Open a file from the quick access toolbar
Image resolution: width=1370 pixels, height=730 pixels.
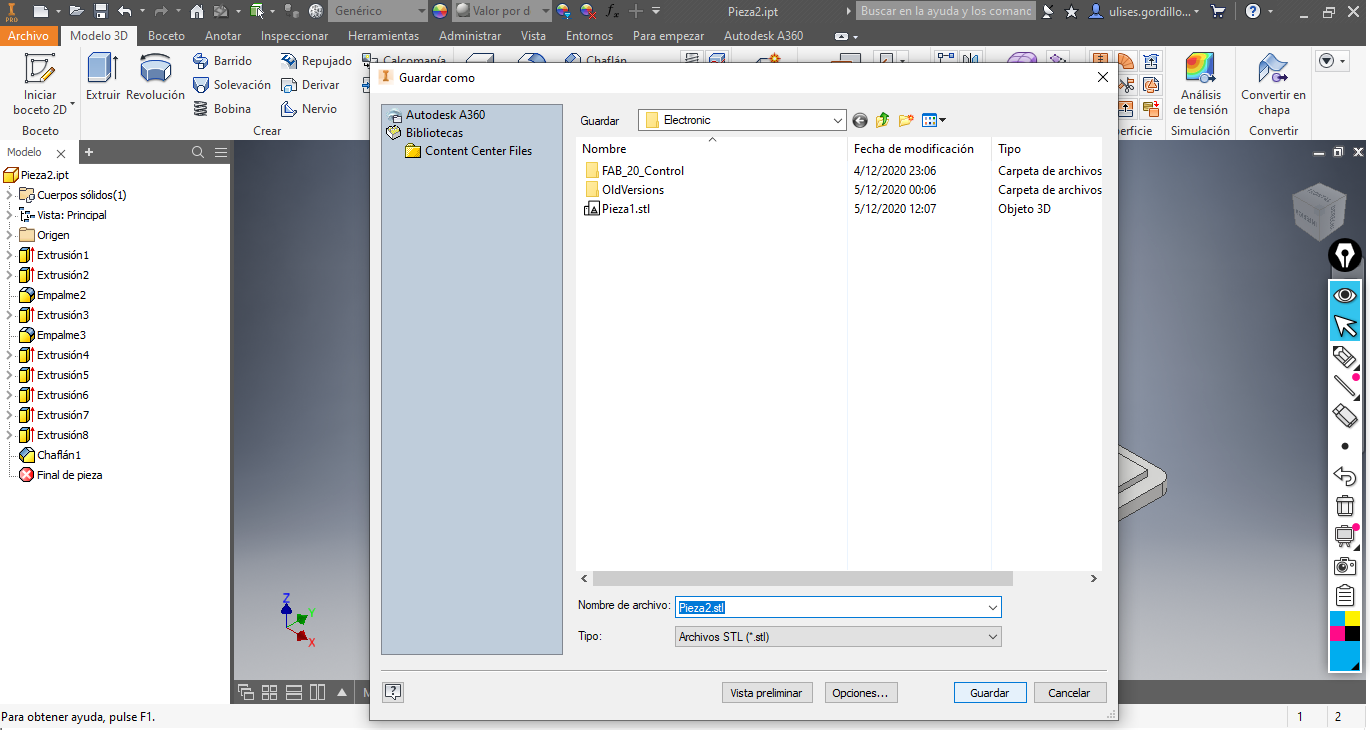[76, 11]
